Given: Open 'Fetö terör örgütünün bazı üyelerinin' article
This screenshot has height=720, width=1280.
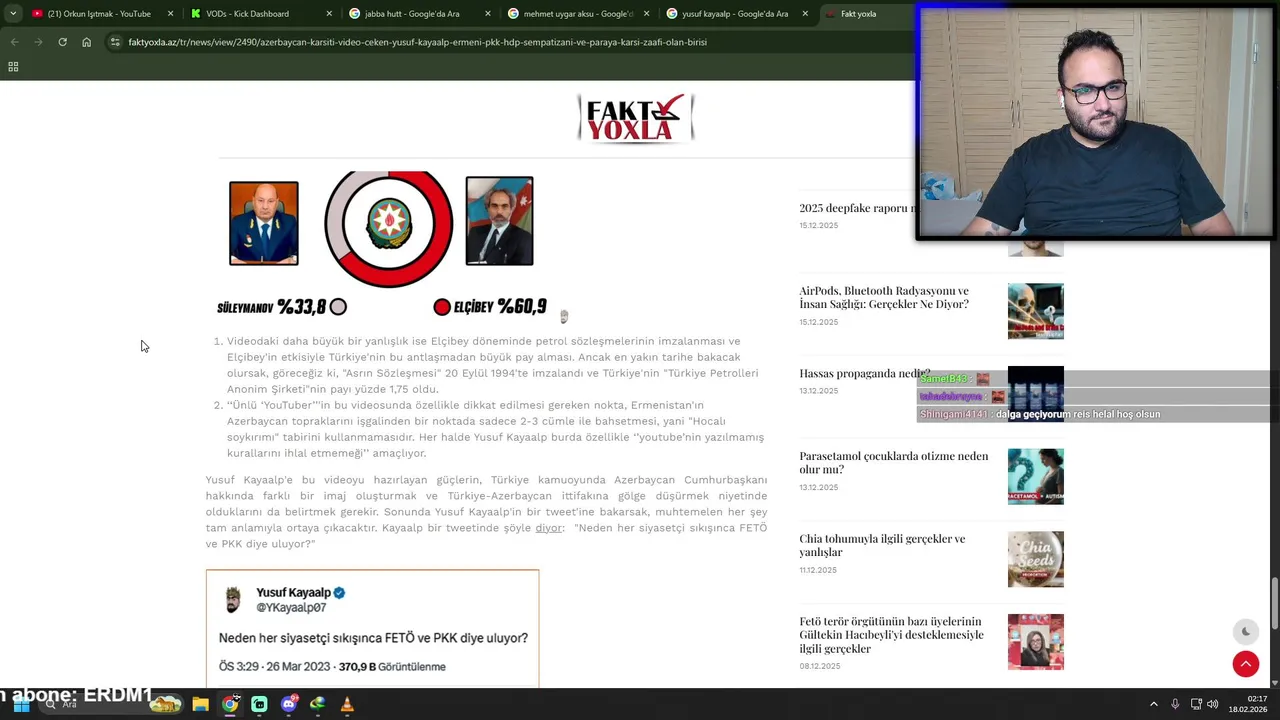Looking at the screenshot, I should click(891, 635).
